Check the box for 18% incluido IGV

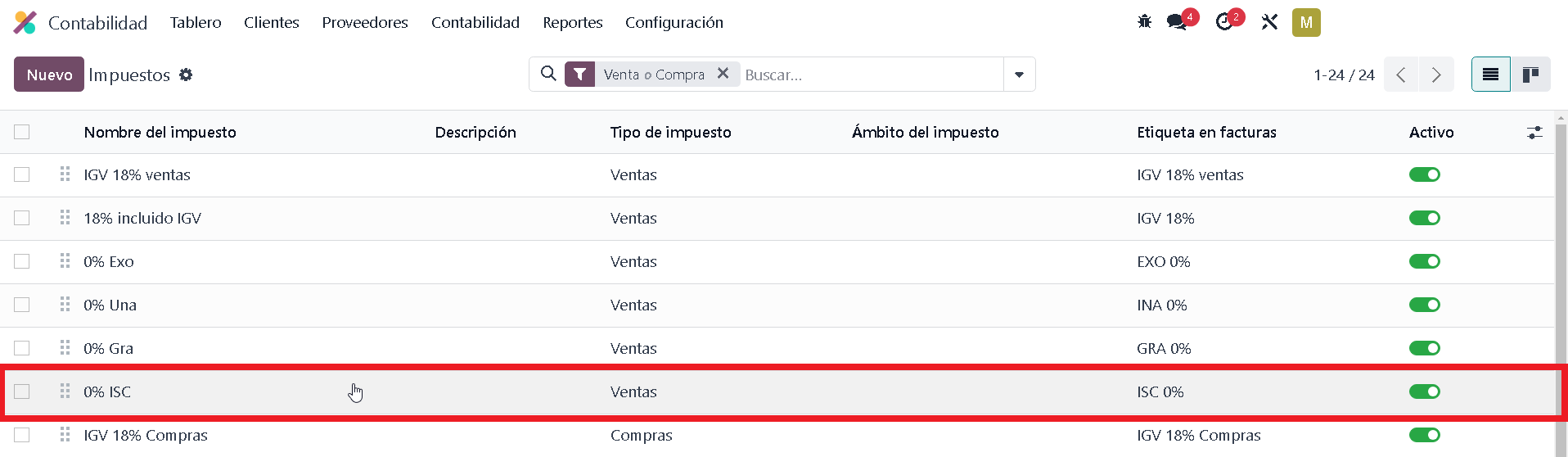tap(22, 218)
